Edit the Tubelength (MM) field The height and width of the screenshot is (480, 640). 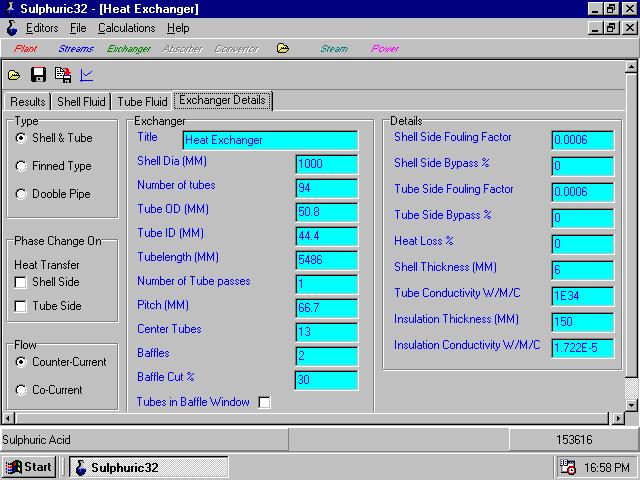click(x=327, y=260)
